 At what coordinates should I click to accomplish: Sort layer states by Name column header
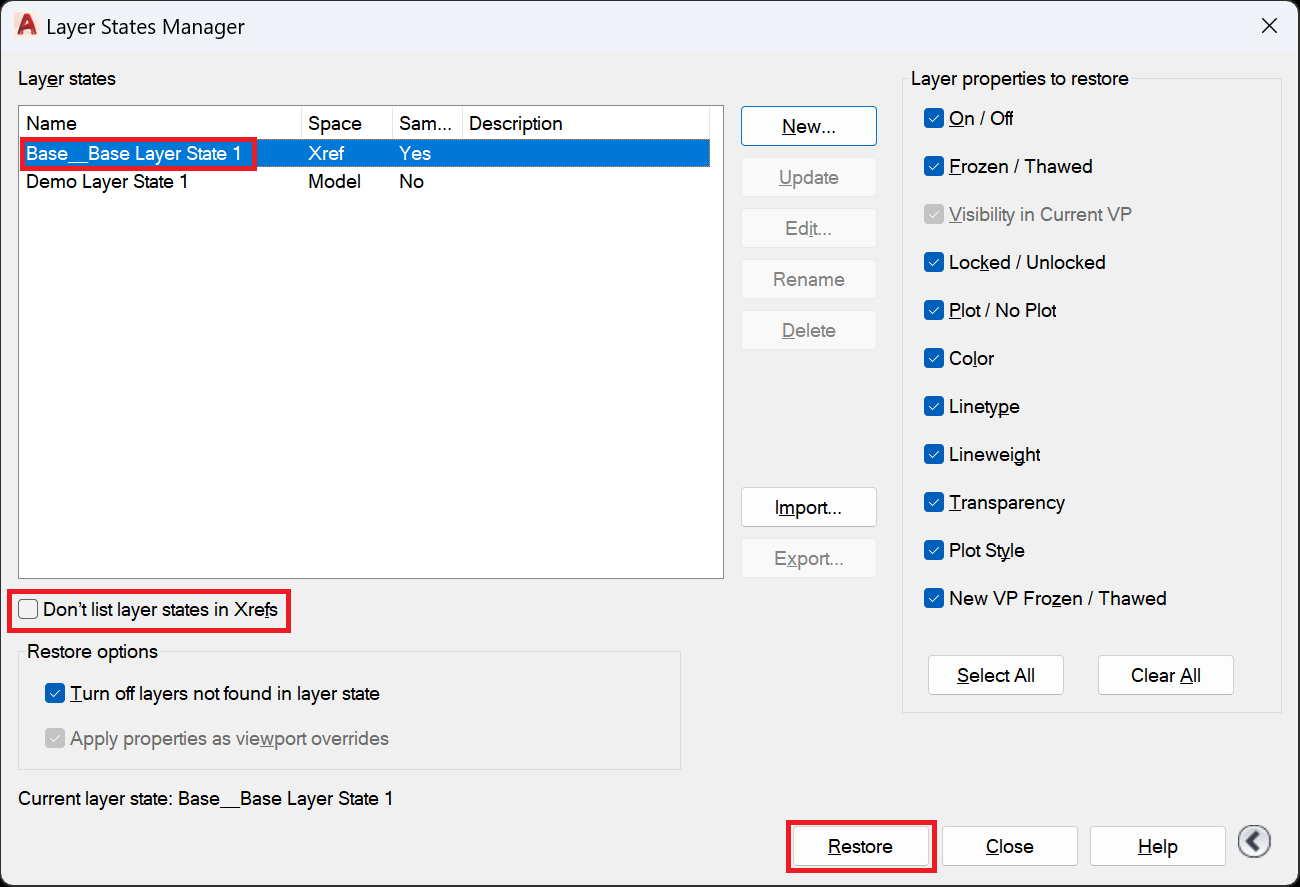(160, 124)
